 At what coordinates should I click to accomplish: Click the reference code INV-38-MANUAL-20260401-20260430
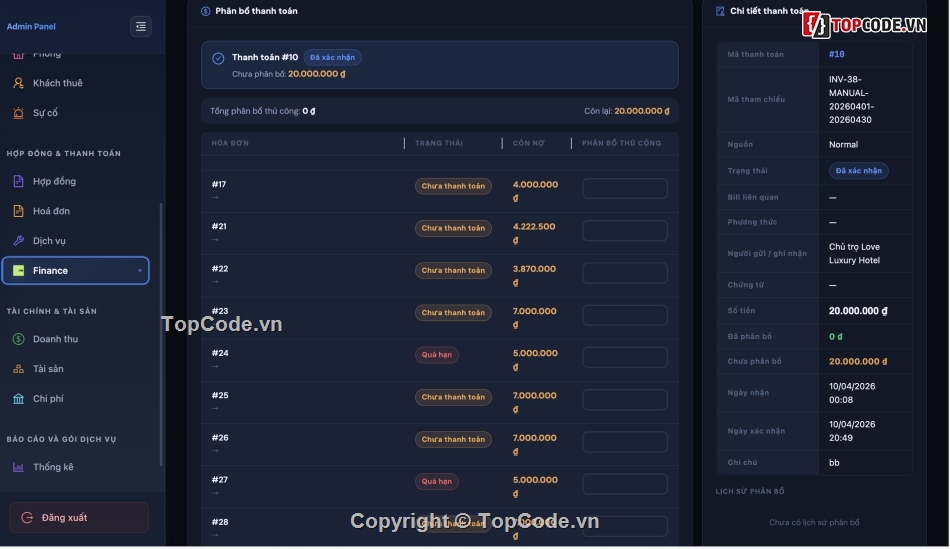[851, 100]
